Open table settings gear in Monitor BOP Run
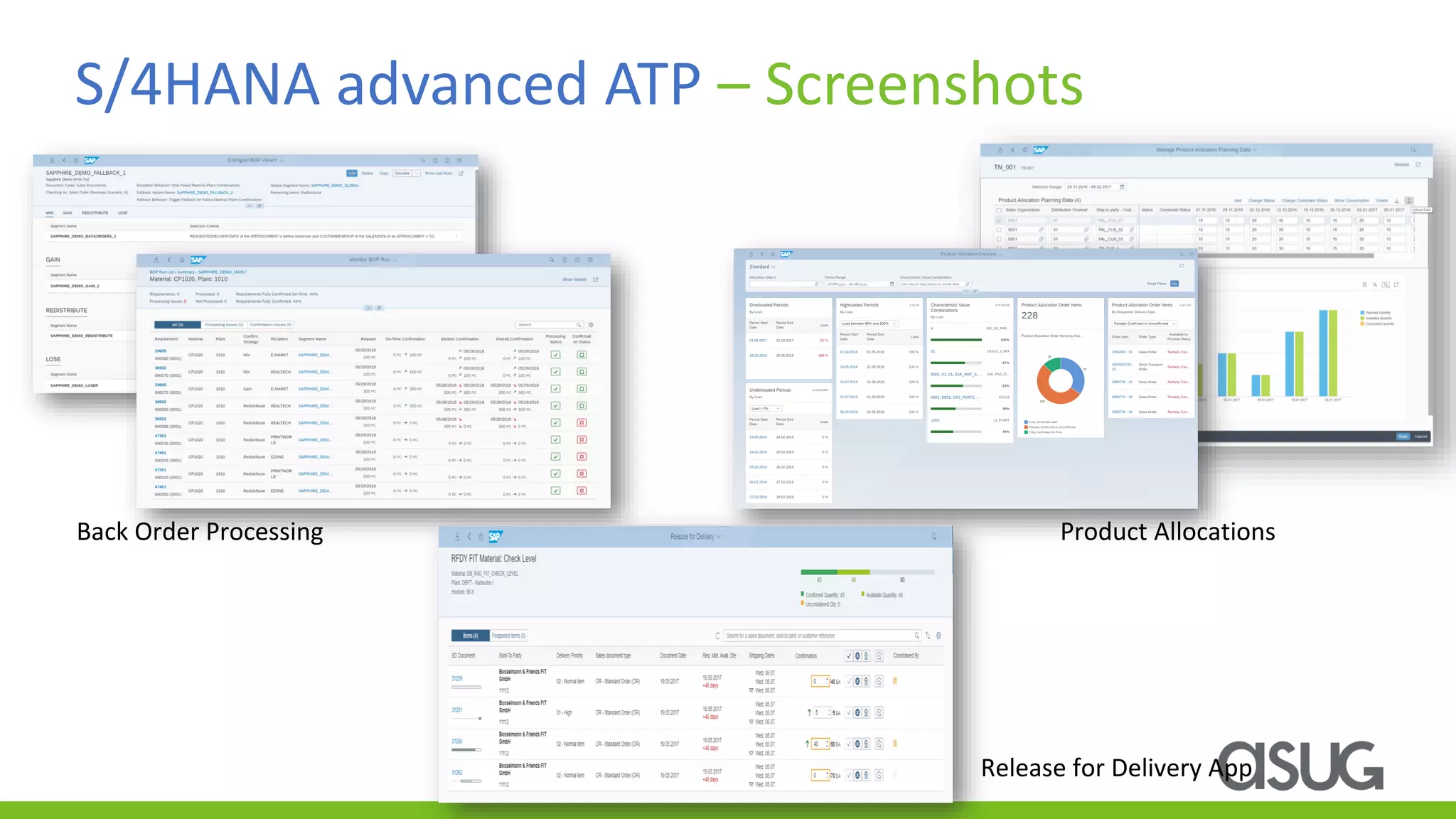 [x=591, y=325]
